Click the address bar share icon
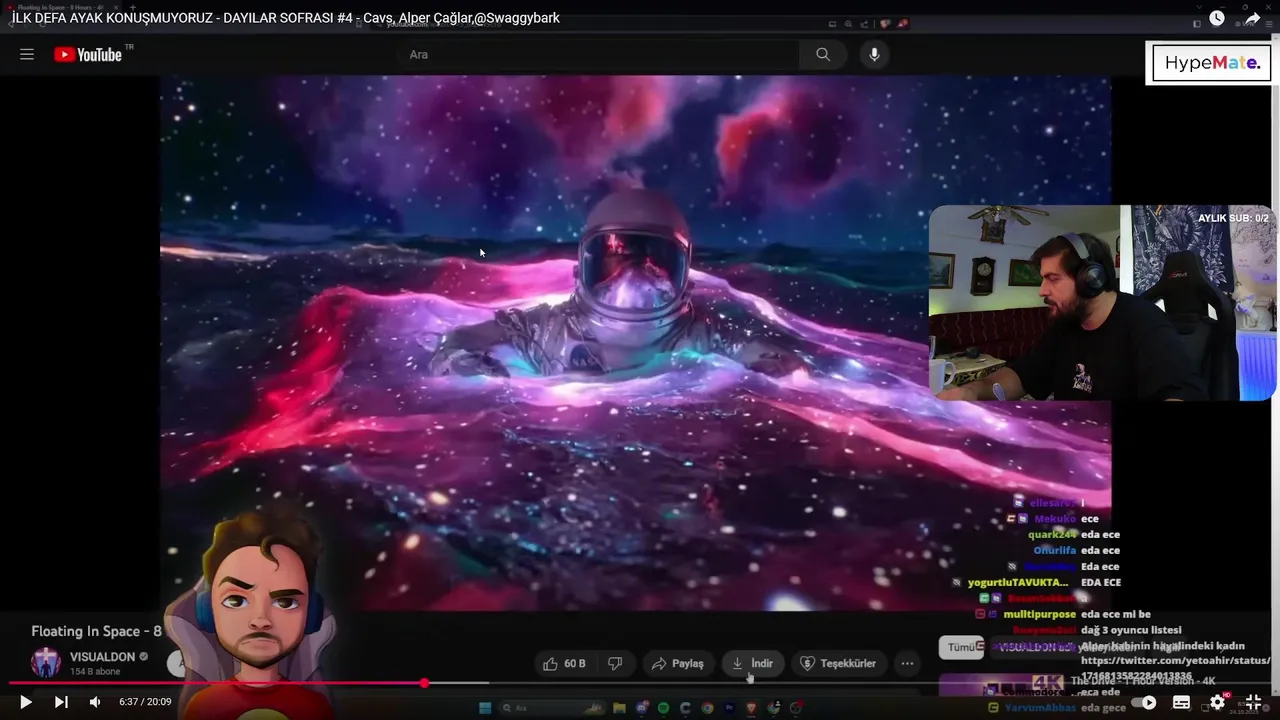 point(863,24)
